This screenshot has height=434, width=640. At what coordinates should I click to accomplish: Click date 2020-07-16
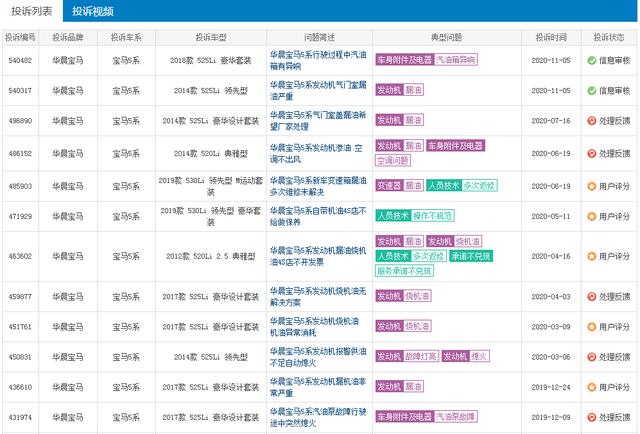(x=551, y=121)
